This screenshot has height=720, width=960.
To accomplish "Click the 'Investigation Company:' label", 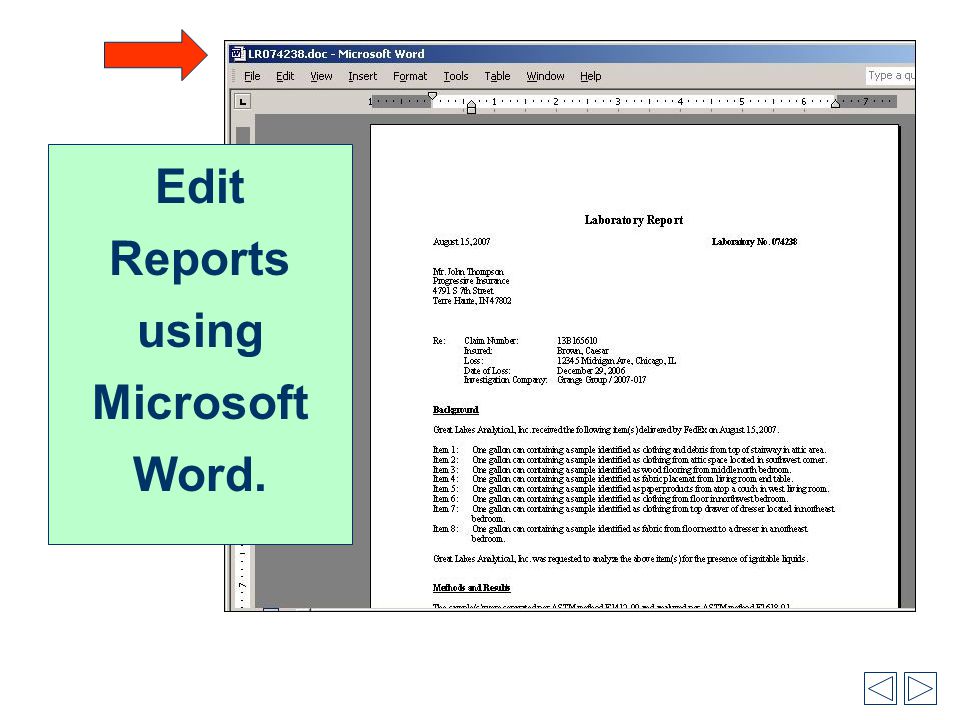I will pos(505,380).
